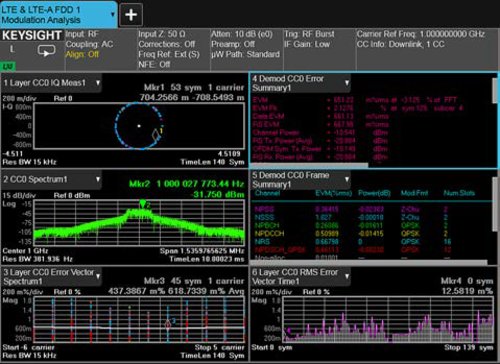Click the Frame Summary horizontal scrollbar
This screenshot has height=364, width=500.
369,262
